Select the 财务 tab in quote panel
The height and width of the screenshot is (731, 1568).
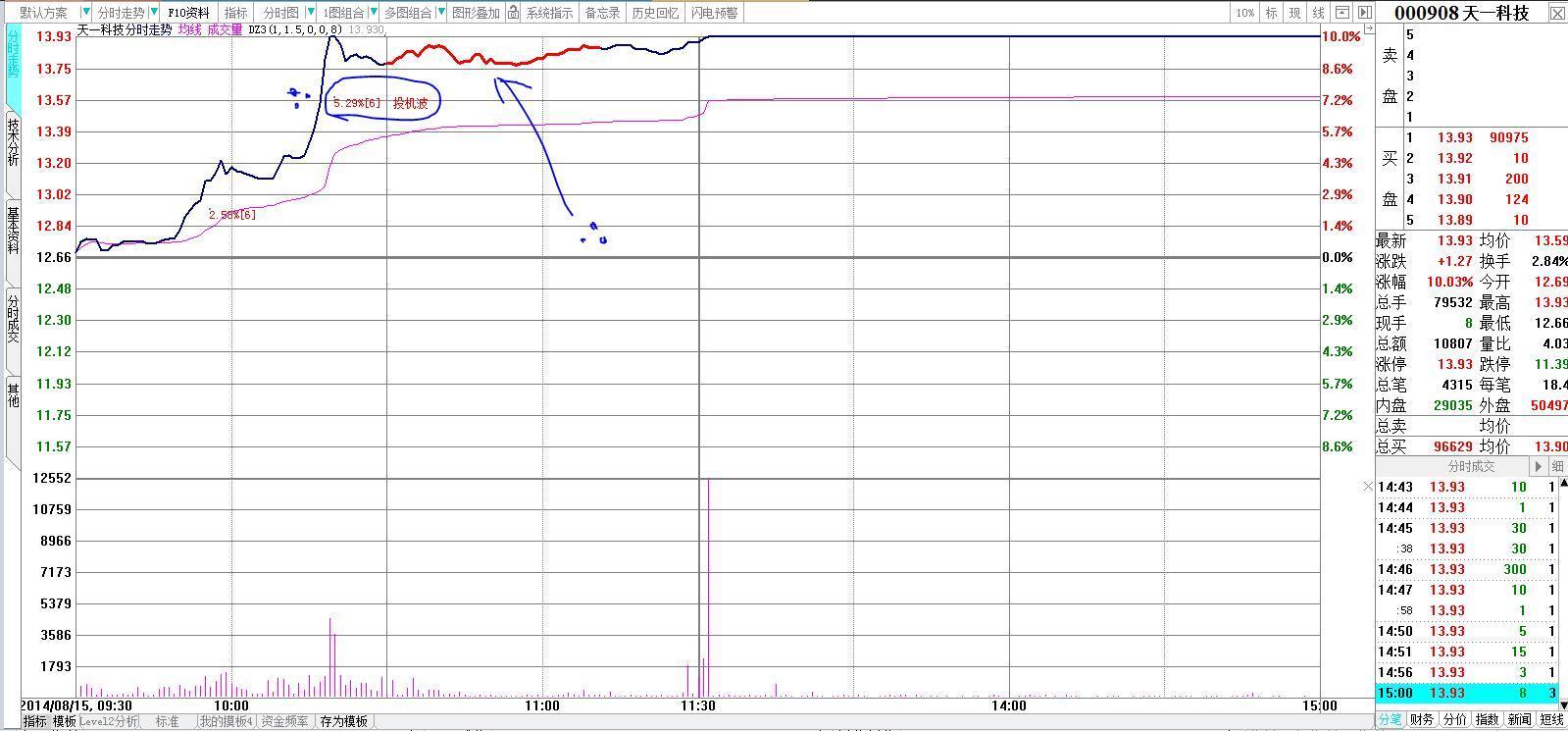point(1423,719)
